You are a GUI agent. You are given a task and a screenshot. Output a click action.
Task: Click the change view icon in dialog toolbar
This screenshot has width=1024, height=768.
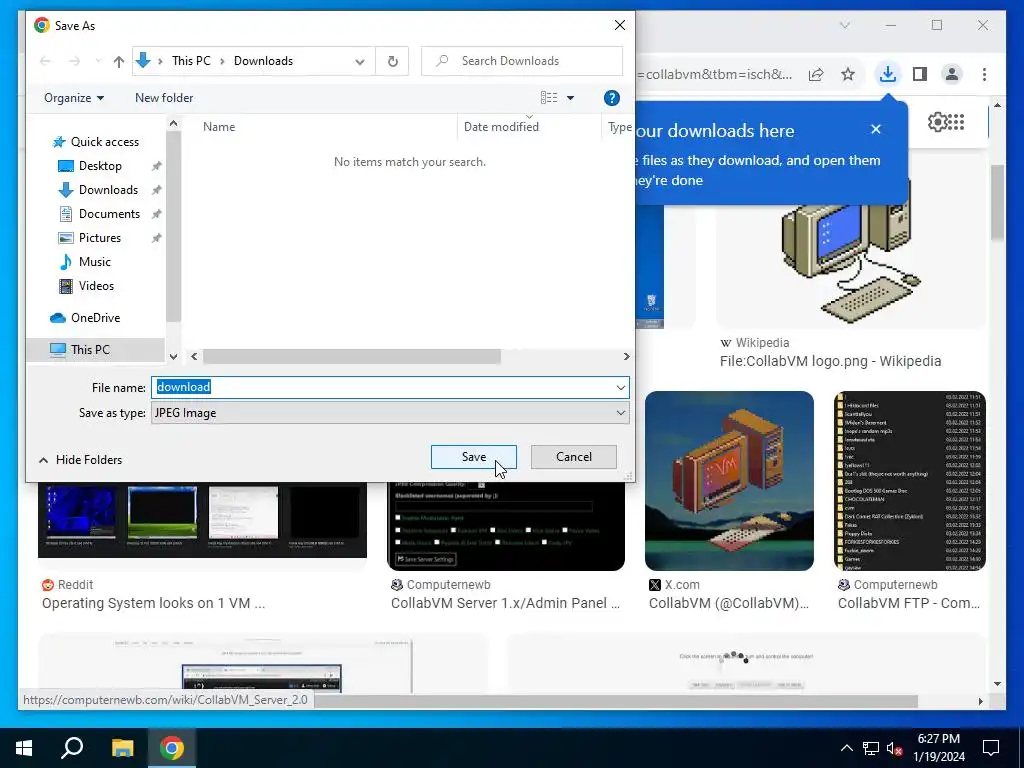[549, 98]
